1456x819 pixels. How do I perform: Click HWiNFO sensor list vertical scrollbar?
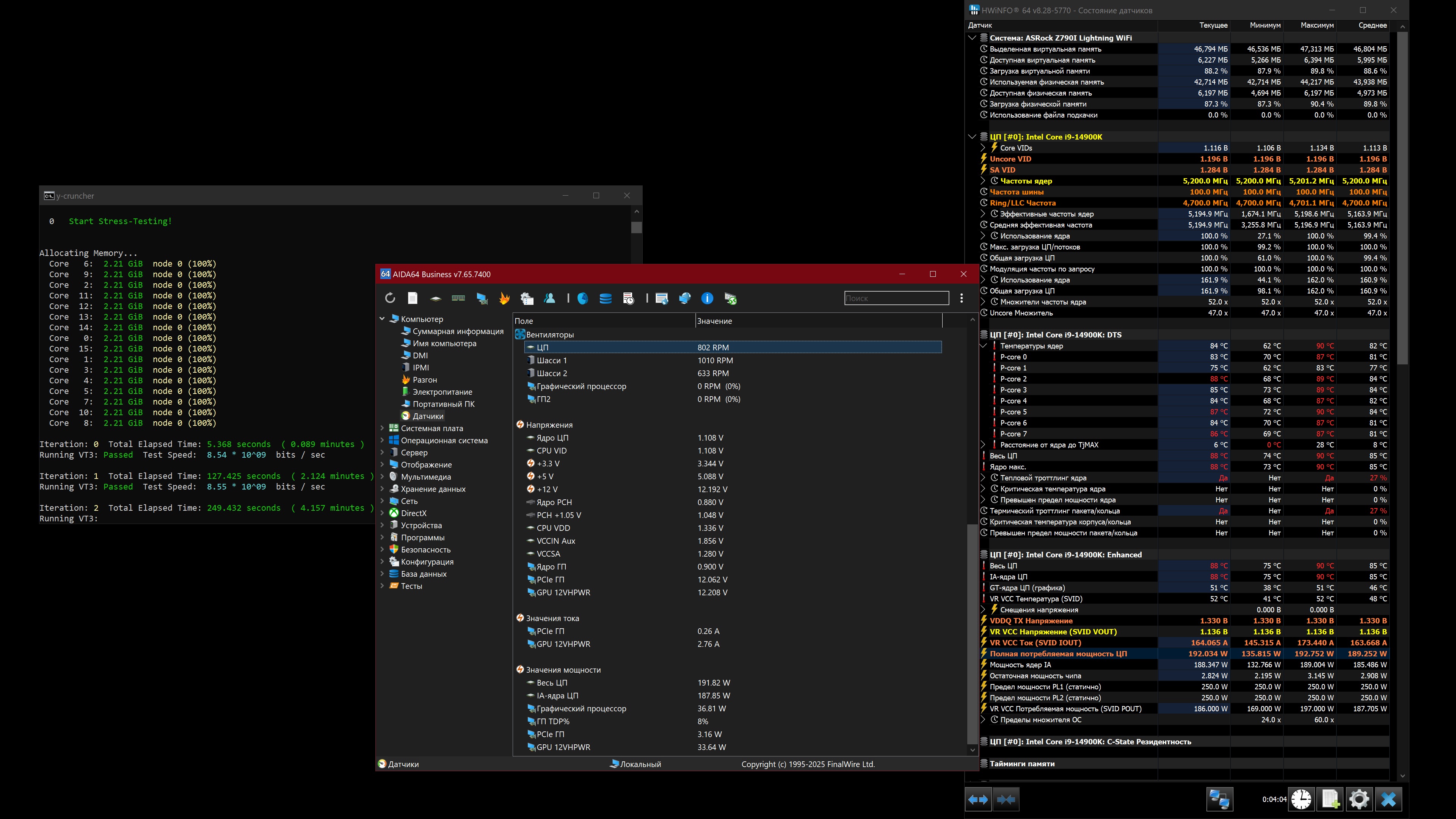point(1402,198)
